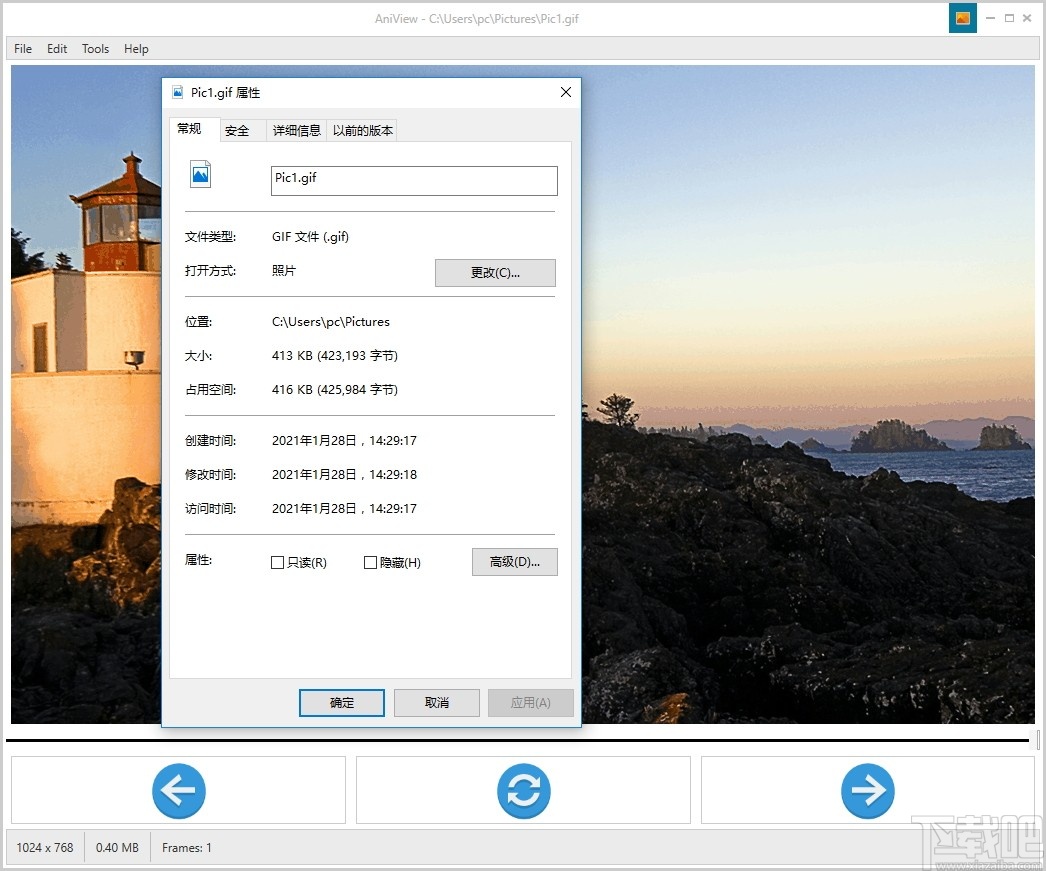Enable the 只读(R) read-only checkbox

[x=278, y=563]
